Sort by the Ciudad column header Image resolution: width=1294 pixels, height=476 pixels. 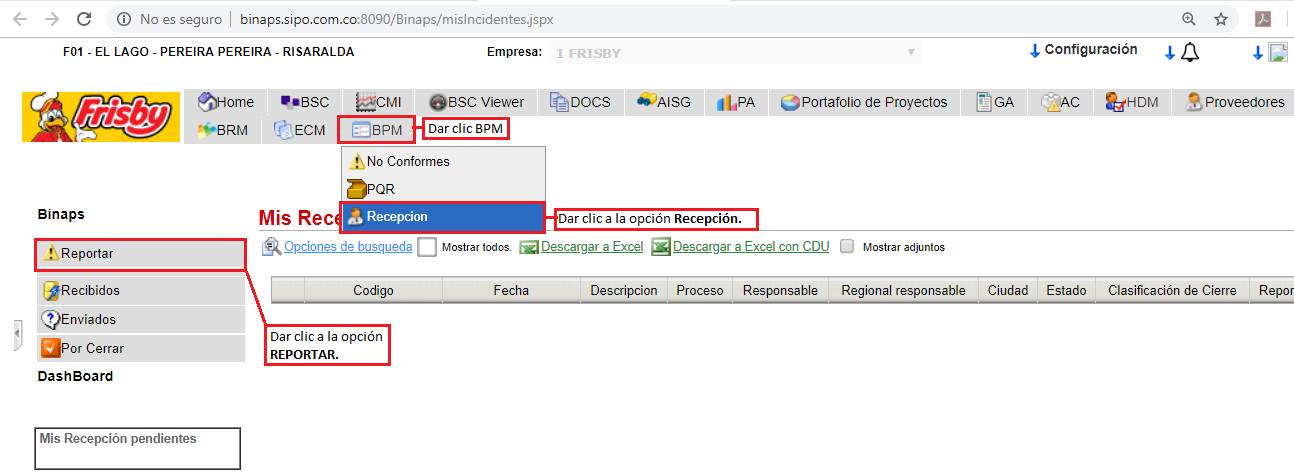click(x=1008, y=290)
